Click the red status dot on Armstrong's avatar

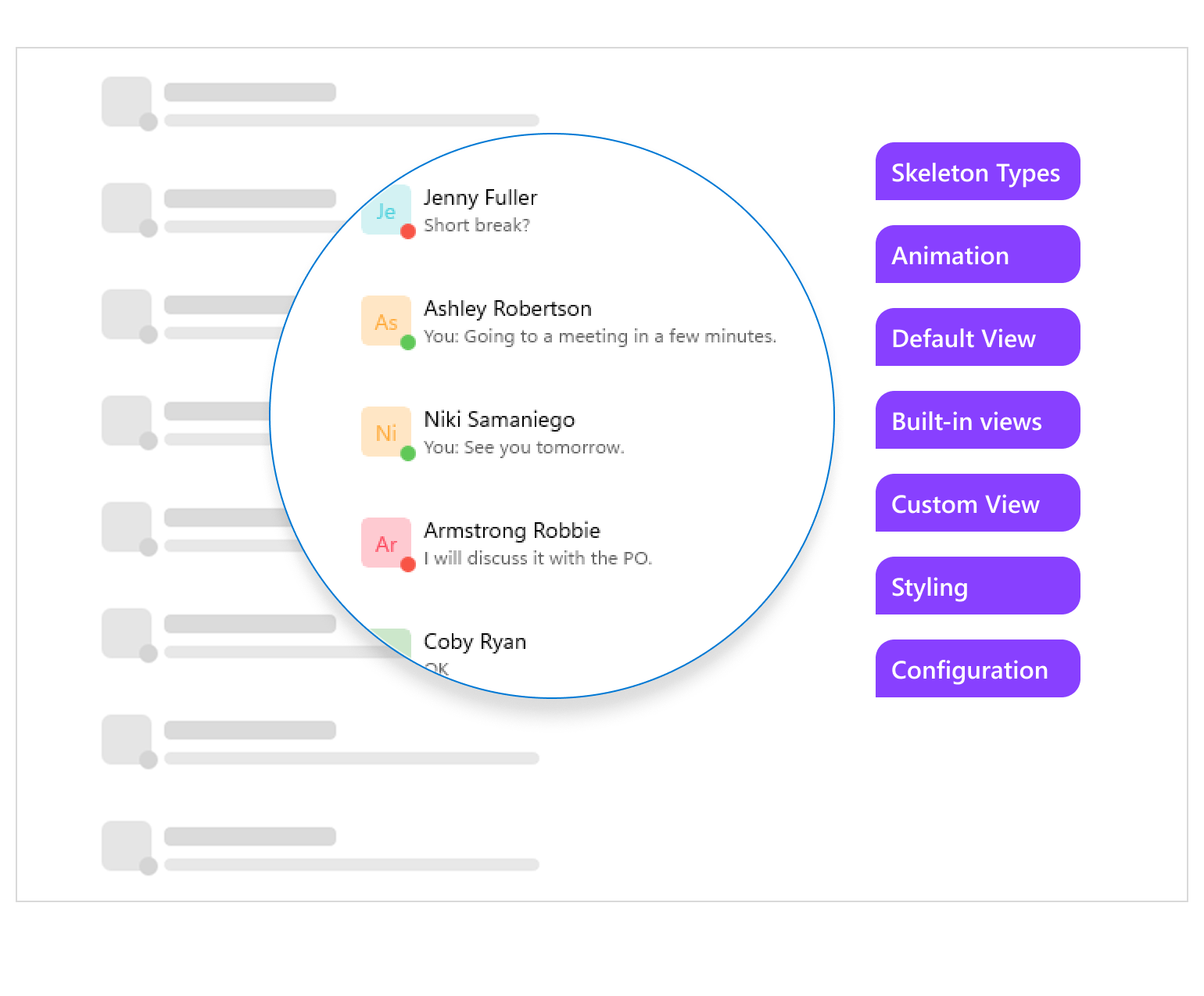point(407,564)
